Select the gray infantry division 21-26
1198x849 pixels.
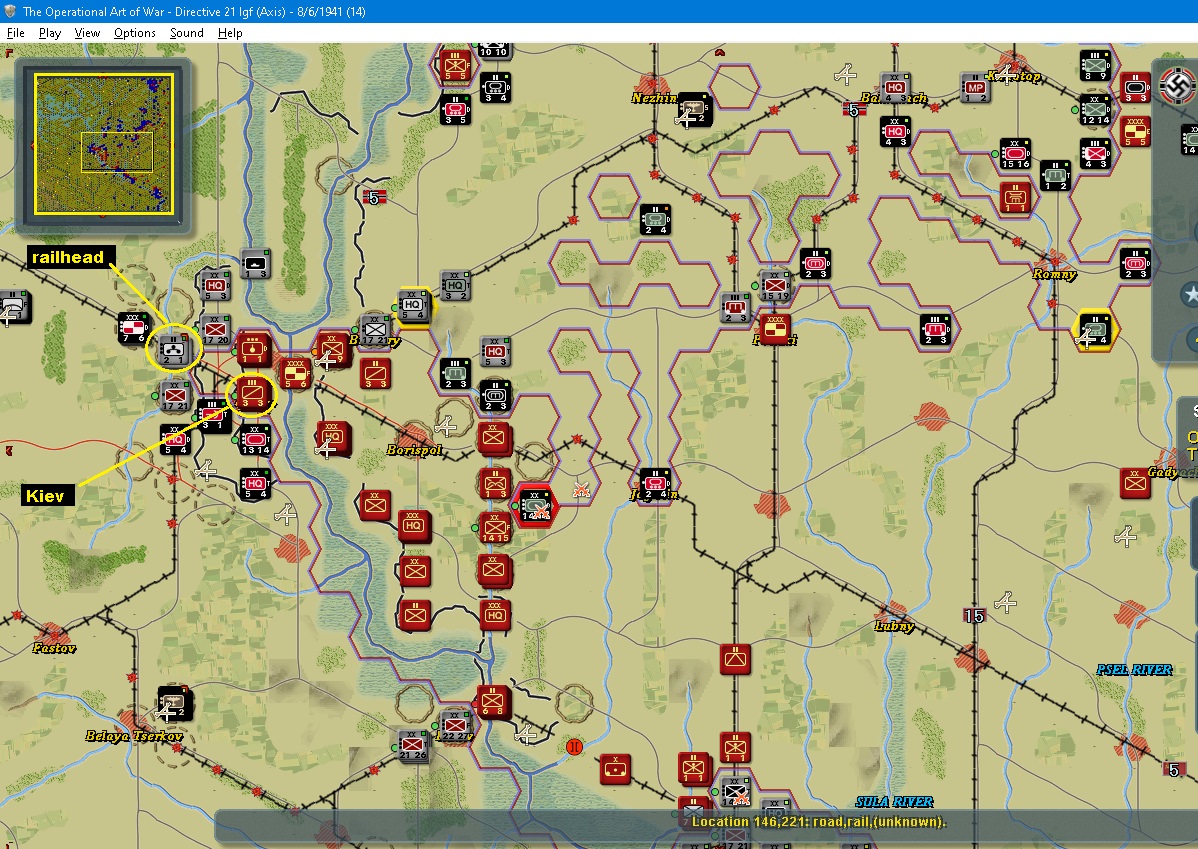pyautogui.click(x=413, y=745)
